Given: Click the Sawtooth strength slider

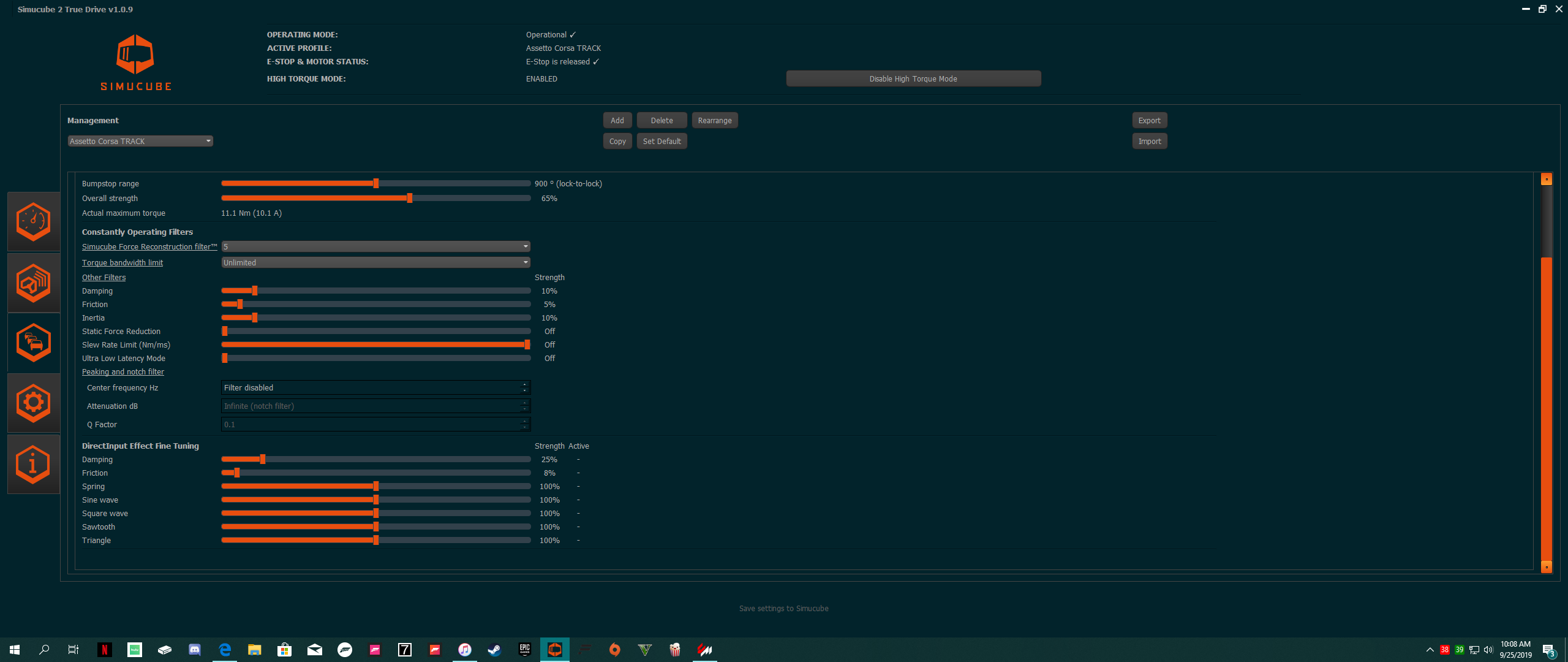Looking at the screenshot, I should [375, 527].
